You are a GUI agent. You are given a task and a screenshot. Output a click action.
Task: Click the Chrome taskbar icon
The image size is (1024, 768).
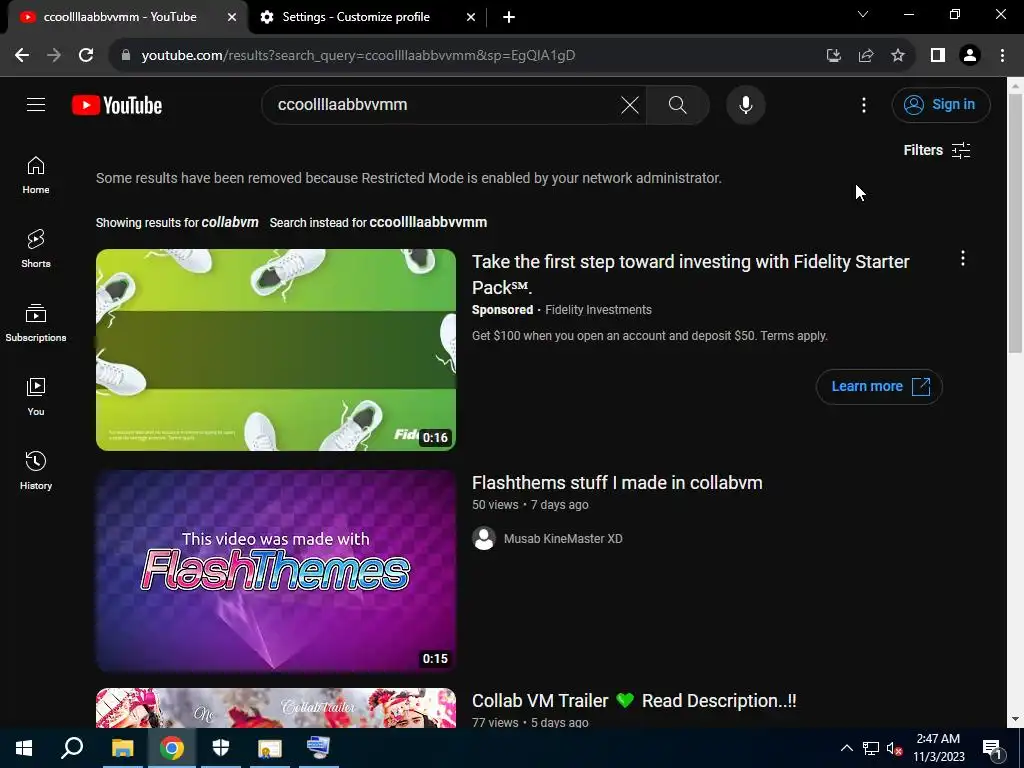tap(172, 748)
